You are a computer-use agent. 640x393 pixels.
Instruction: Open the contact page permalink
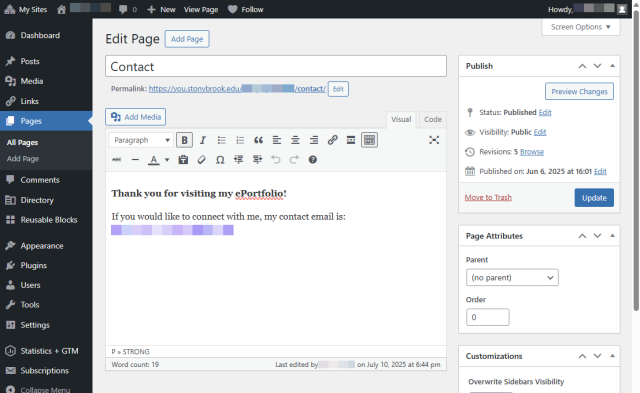237,89
